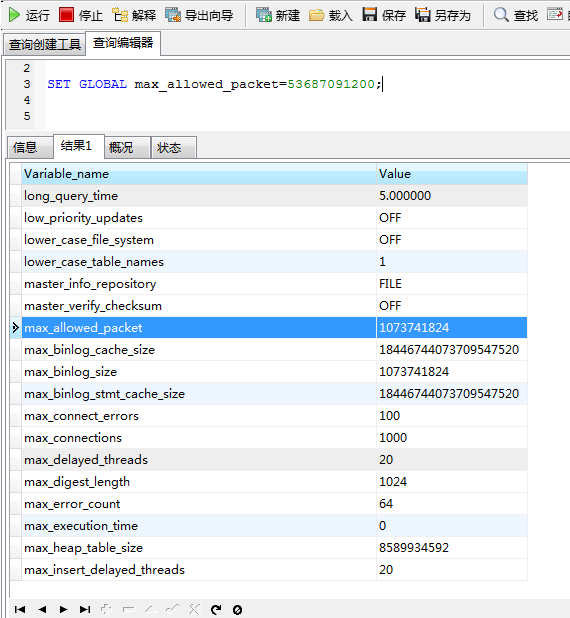Click the apply changes checkmark icon
This screenshot has width=570, height=618.
click(172, 609)
